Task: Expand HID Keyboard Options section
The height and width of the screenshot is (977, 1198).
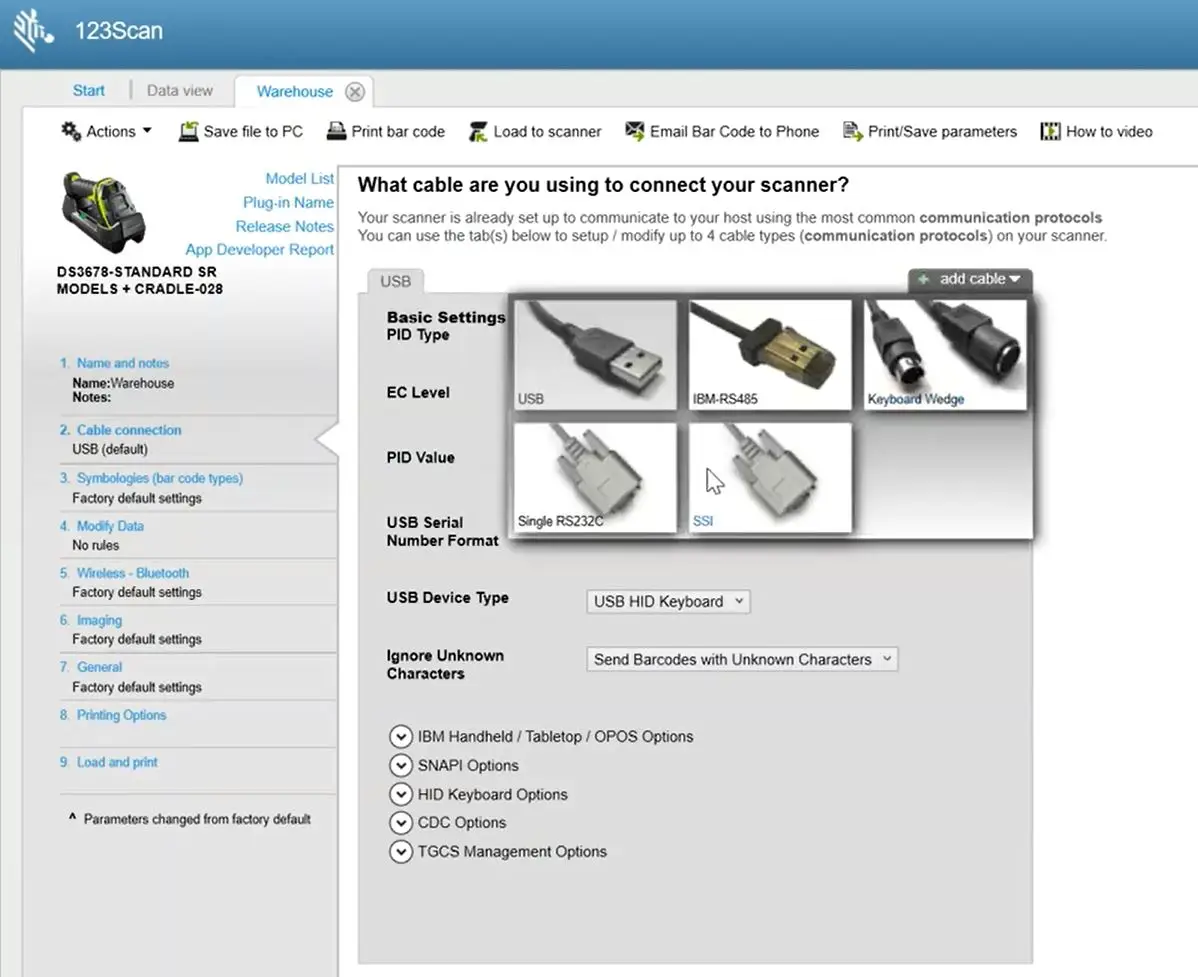Action: click(400, 794)
